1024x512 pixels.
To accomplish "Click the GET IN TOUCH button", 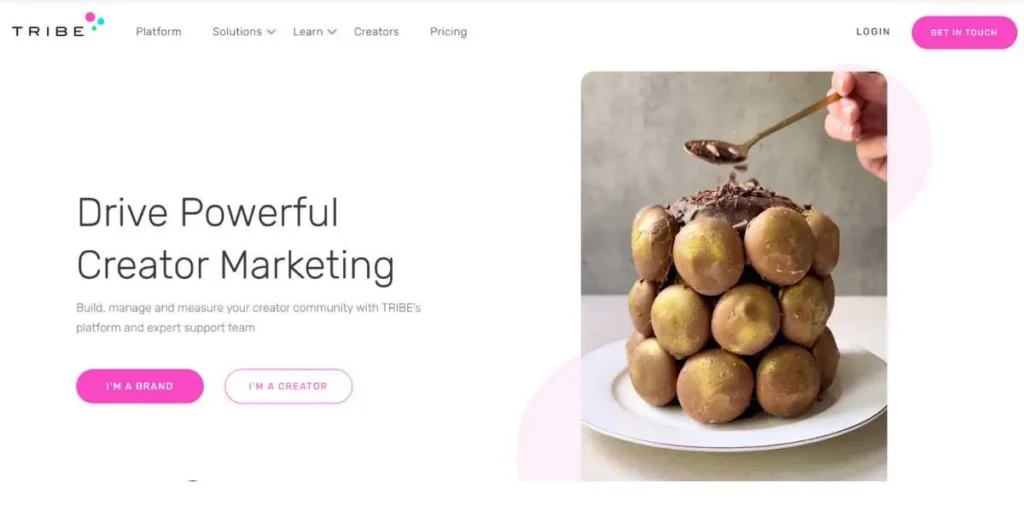I will (964, 33).
